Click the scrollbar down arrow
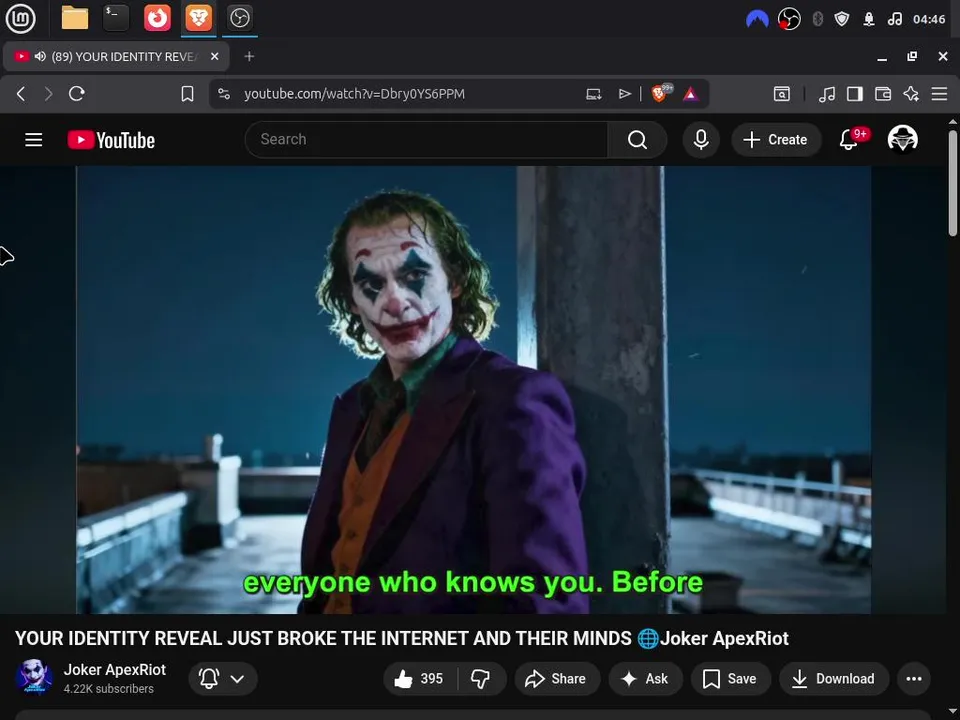The image size is (960, 720). [953, 713]
